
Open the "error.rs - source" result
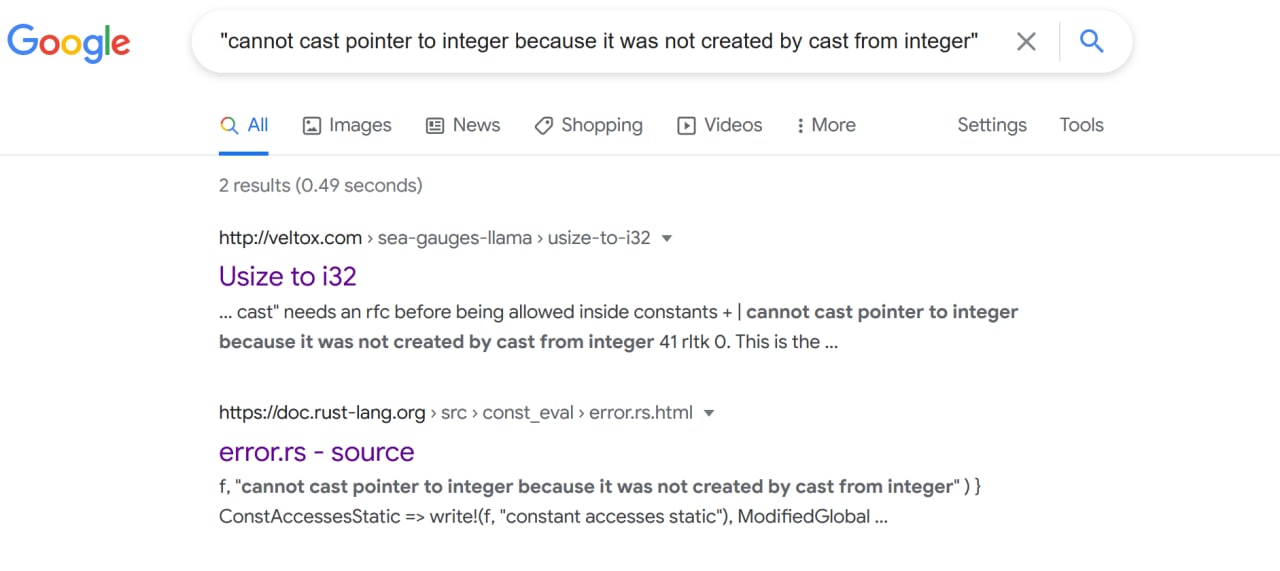point(316,452)
